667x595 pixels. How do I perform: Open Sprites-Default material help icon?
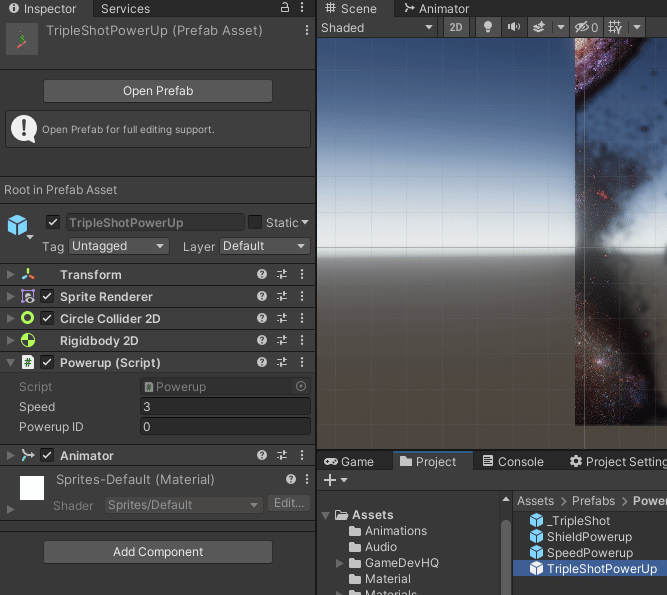pos(291,480)
